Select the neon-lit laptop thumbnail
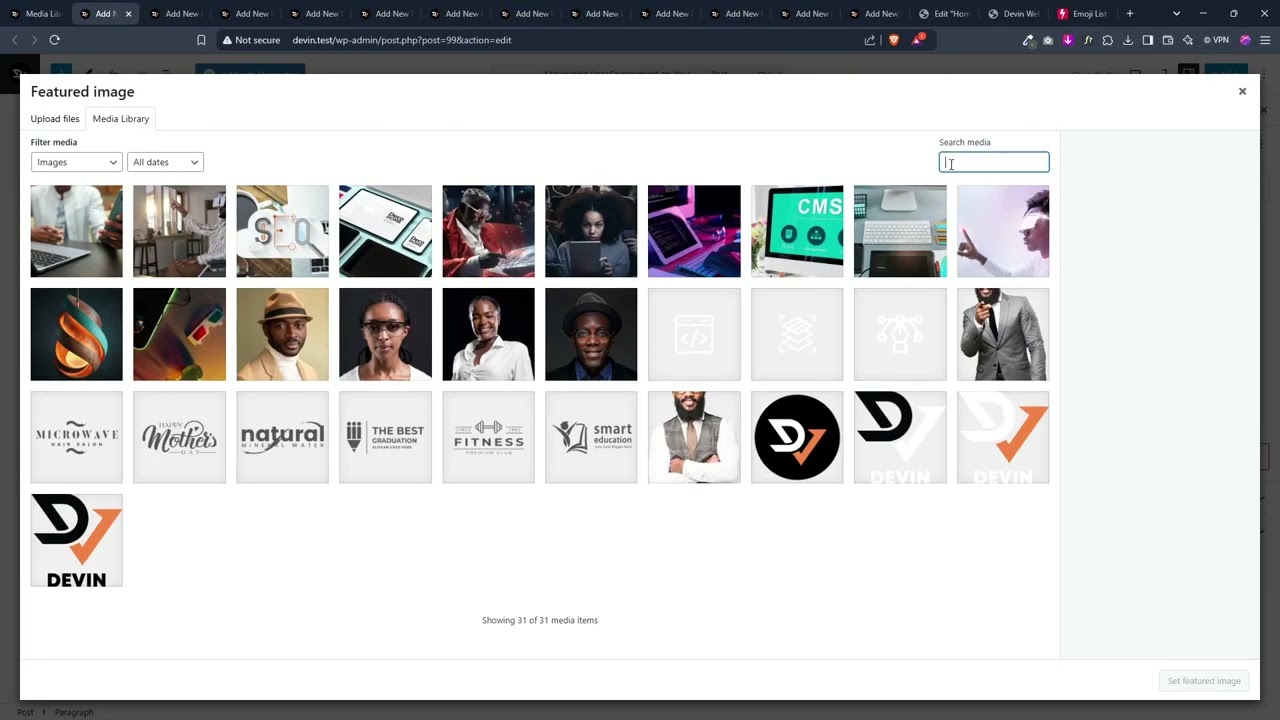This screenshot has height=720, width=1280. pos(694,231)
